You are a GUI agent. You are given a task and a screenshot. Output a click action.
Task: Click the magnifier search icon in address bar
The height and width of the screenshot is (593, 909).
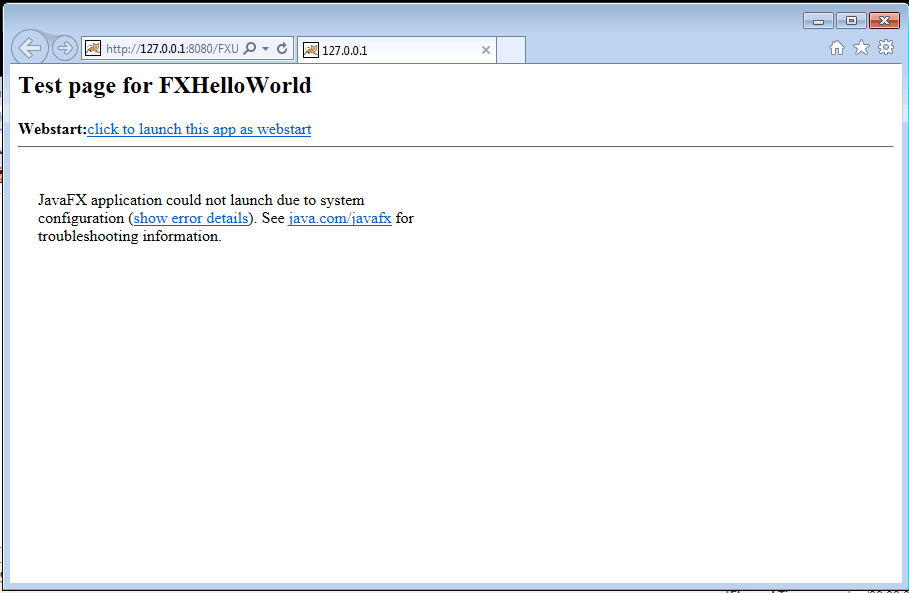[x=250, y=48]
